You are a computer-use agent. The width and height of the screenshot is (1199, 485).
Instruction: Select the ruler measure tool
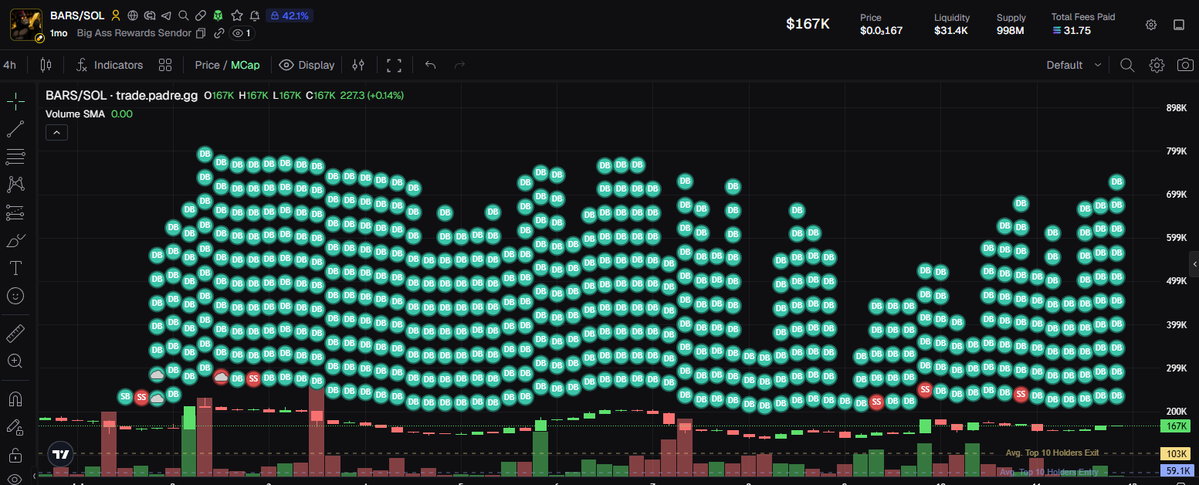(15, 334)
